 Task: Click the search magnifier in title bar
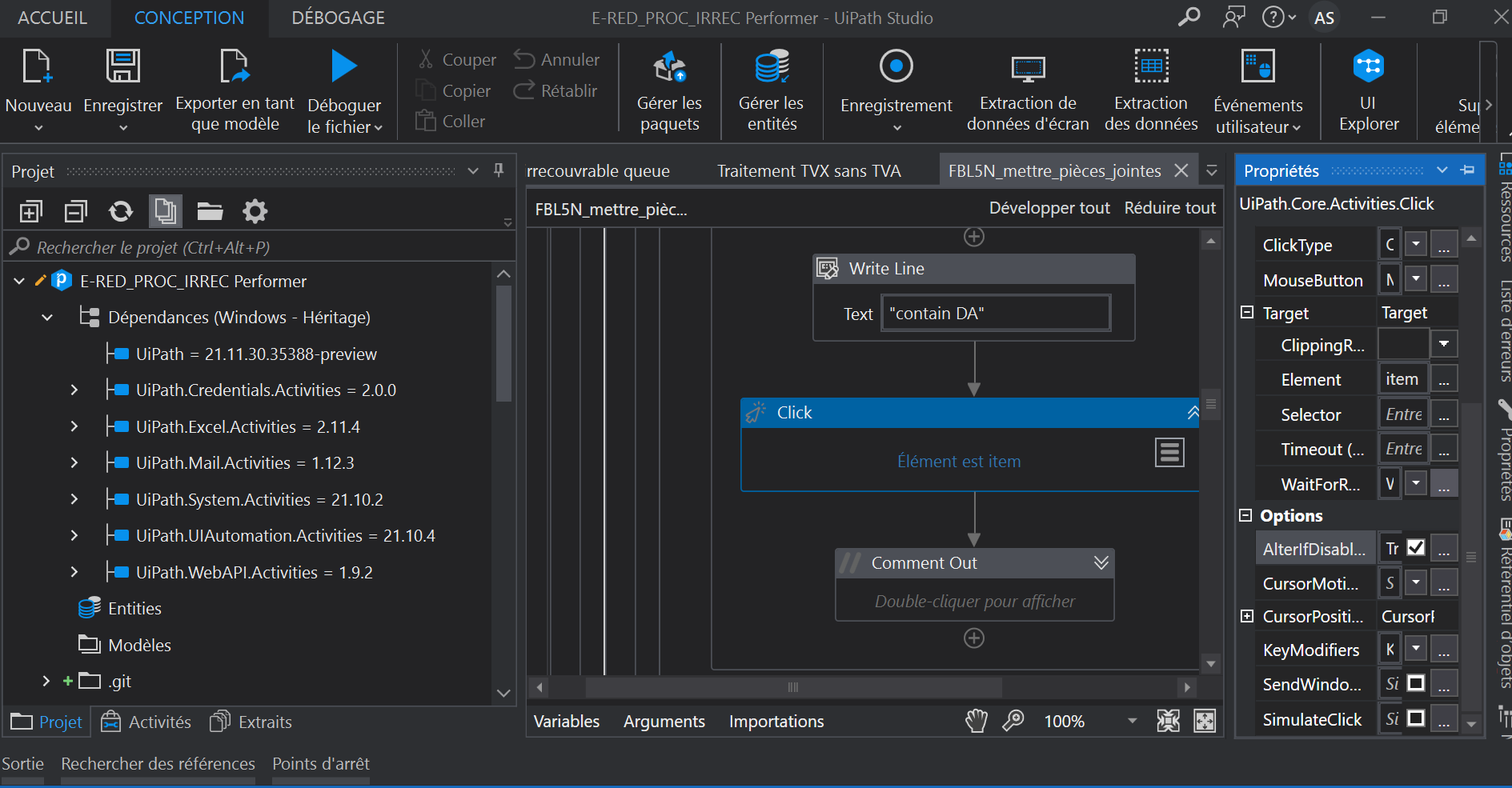click(x=1189, y=17)
